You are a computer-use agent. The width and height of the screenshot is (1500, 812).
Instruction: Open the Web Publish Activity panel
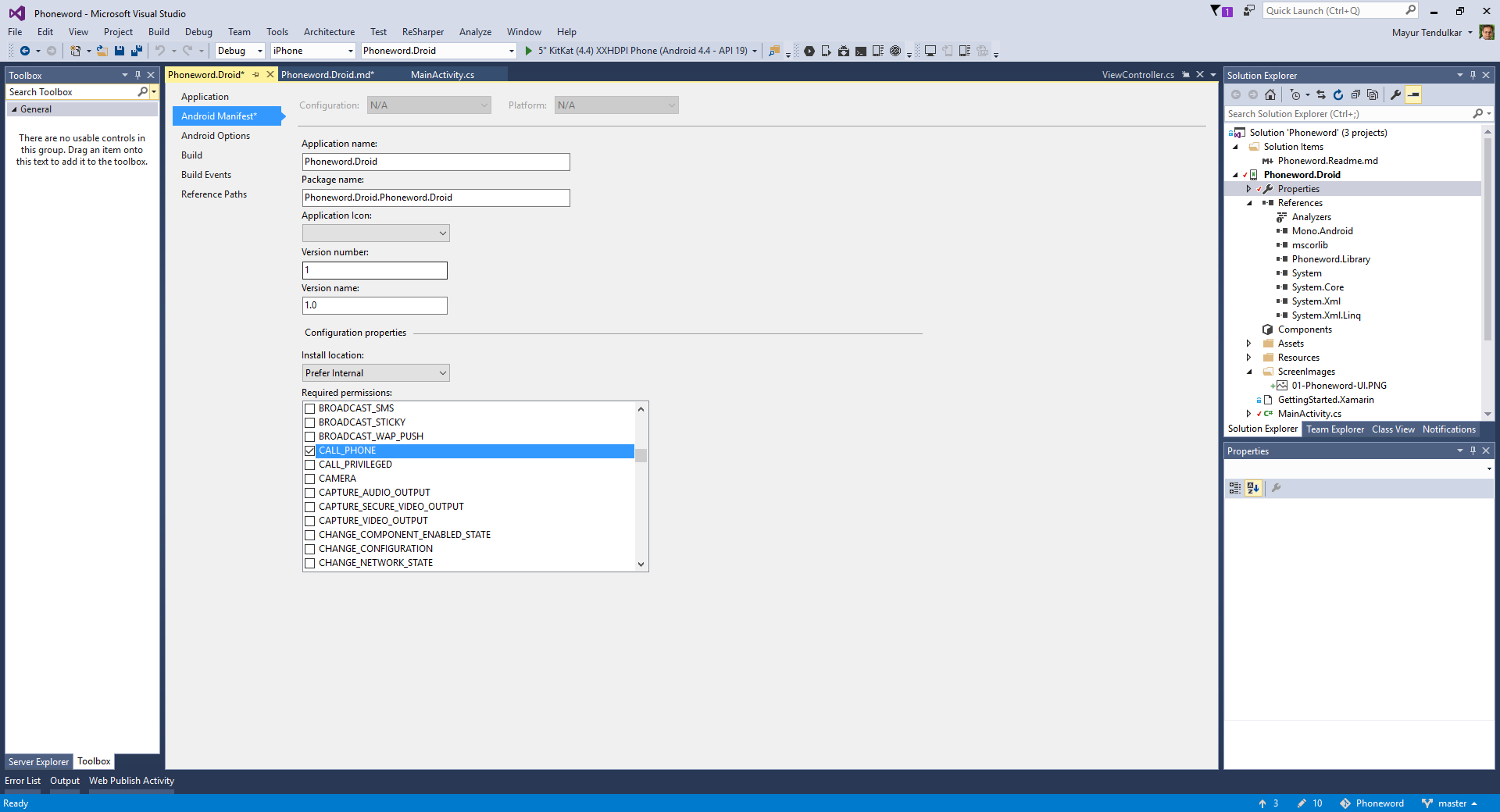(131, 781)
